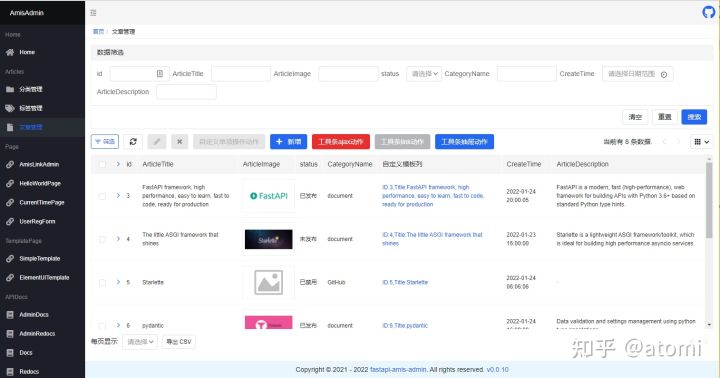Screen dimensions: 720x378
Task: Open the per-page count dropdown
Action: (140, 342)
